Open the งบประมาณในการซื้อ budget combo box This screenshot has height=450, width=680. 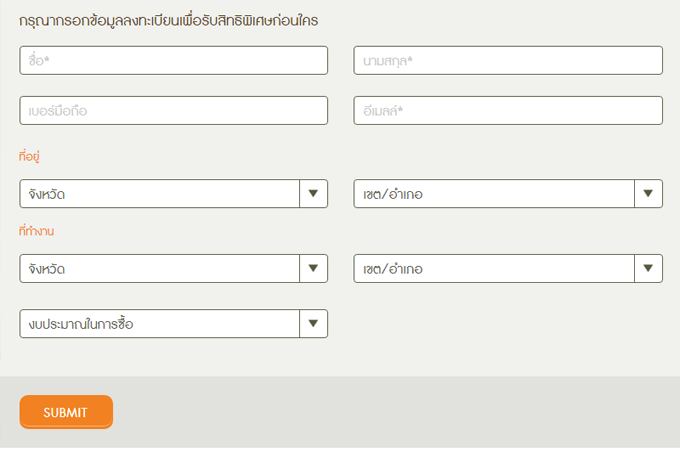coord(160,323)
